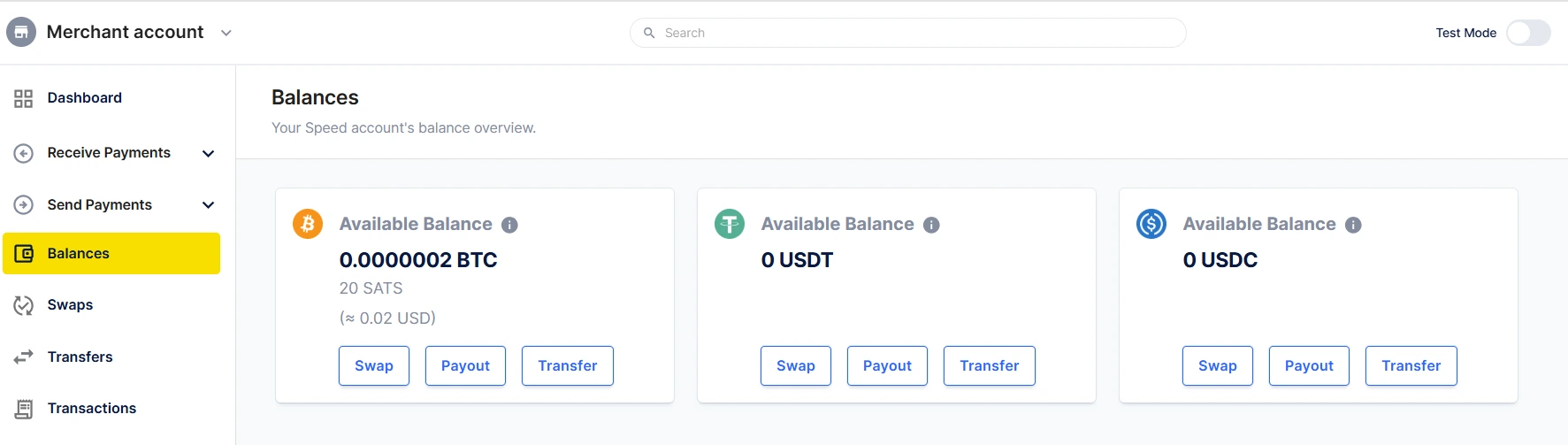Click the merchant account store icon
Screen dimensions: 1568x445
coord(21,33)
